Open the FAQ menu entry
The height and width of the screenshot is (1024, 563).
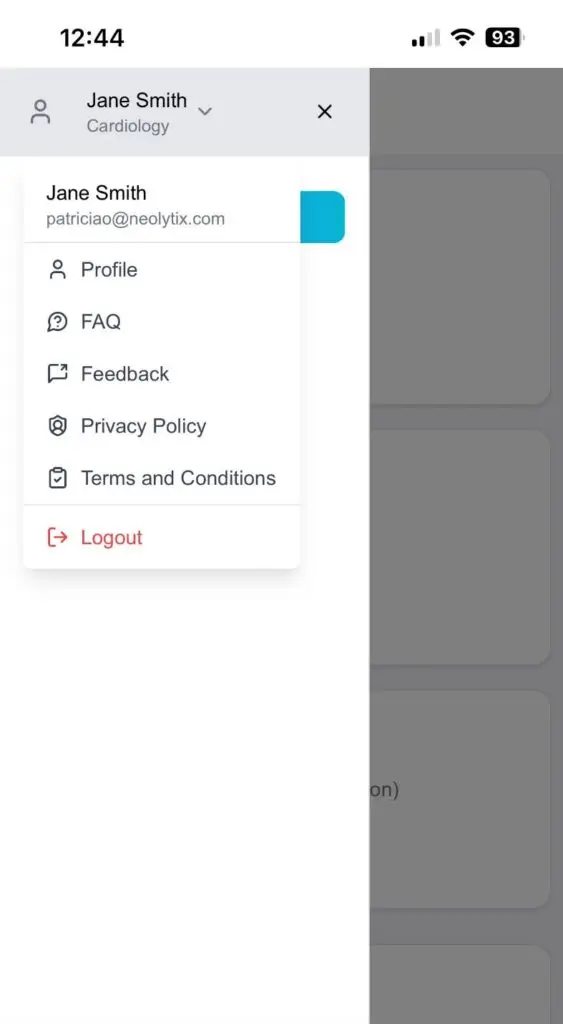click(162, 322)
